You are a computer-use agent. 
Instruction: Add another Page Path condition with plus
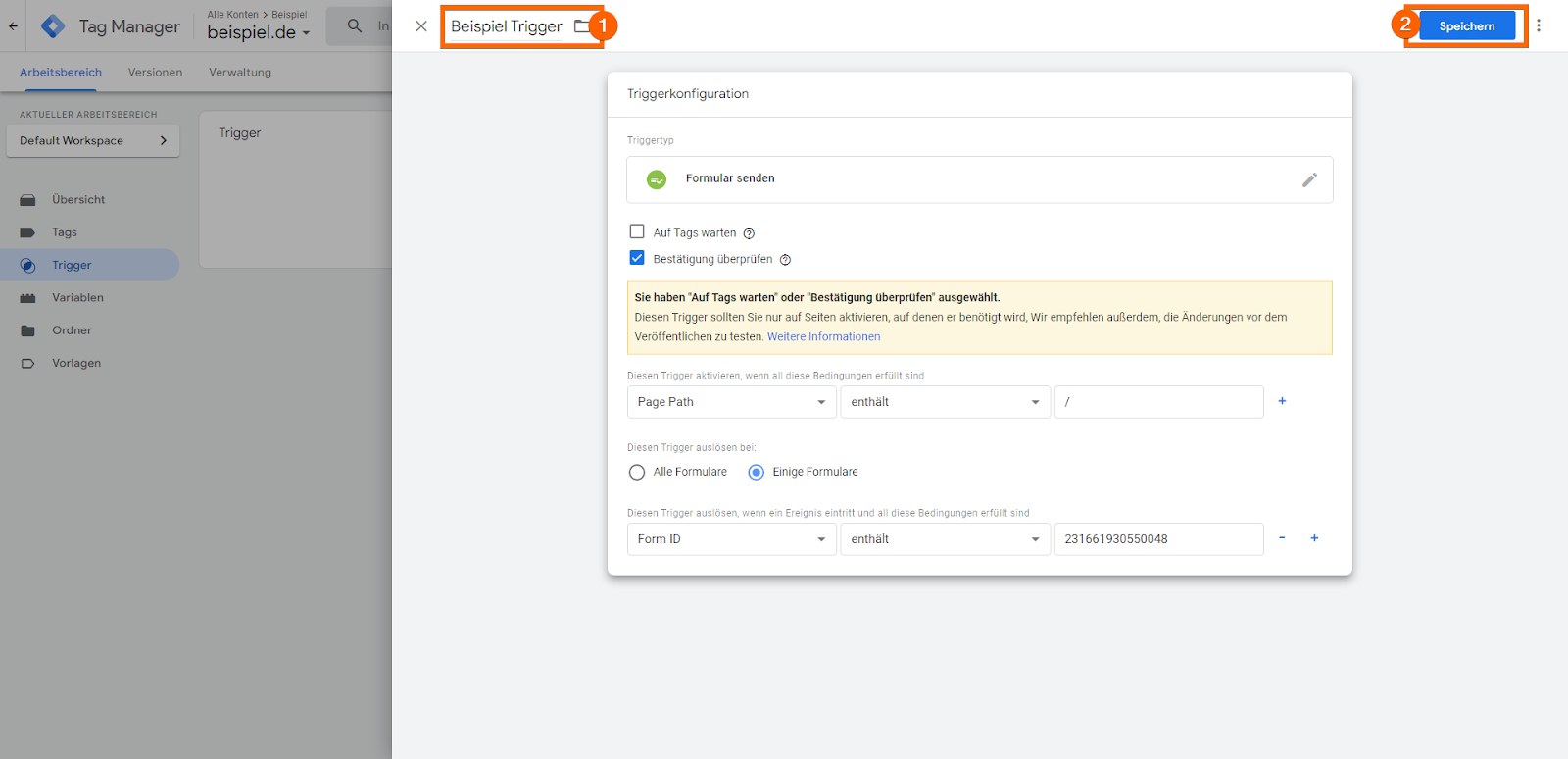pyautogui.click(x=1282, y=401)
